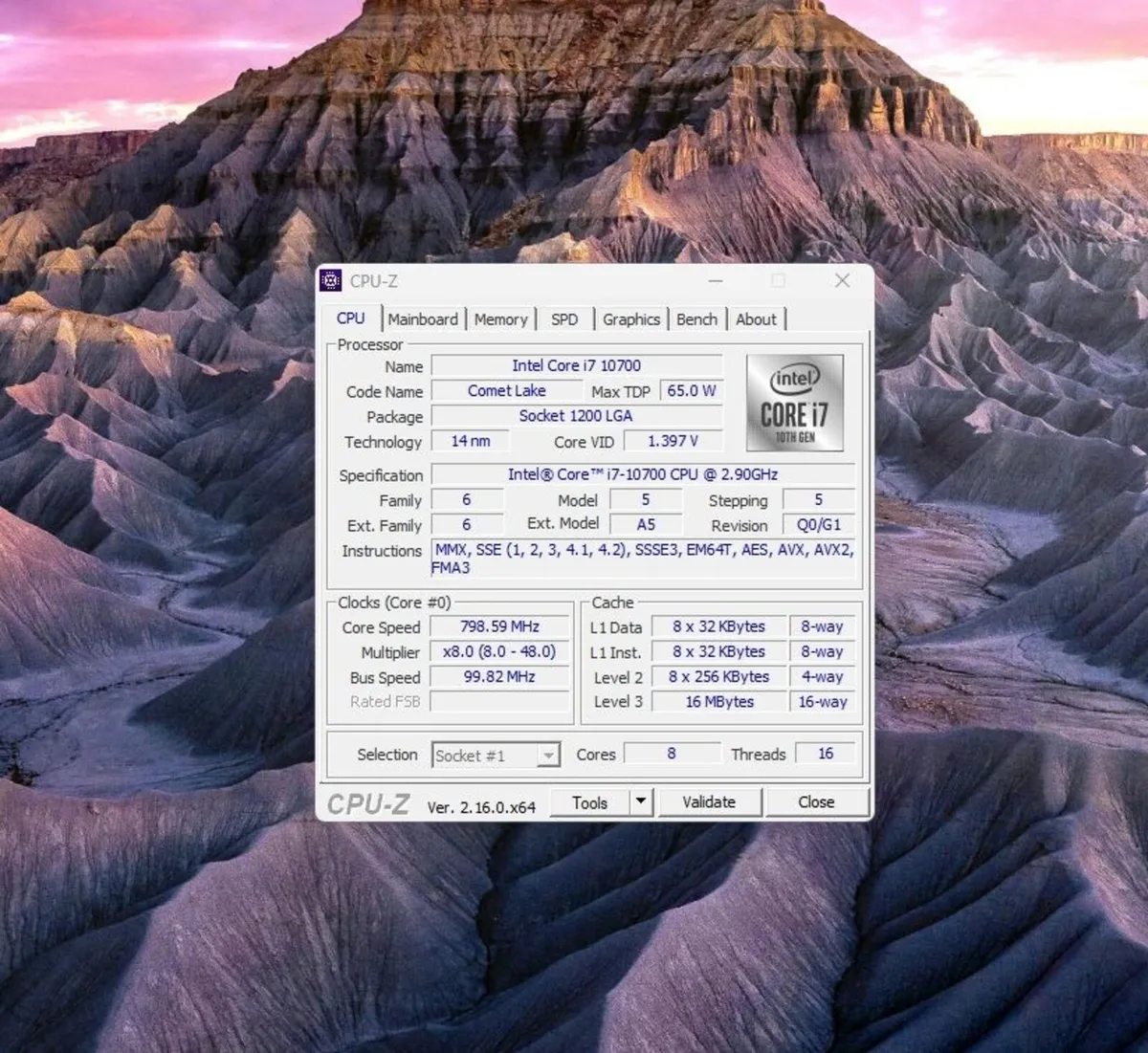1148x1053 pixels.
Task: Click the Intel Core i7 logo badge
Action: [795, 403]
